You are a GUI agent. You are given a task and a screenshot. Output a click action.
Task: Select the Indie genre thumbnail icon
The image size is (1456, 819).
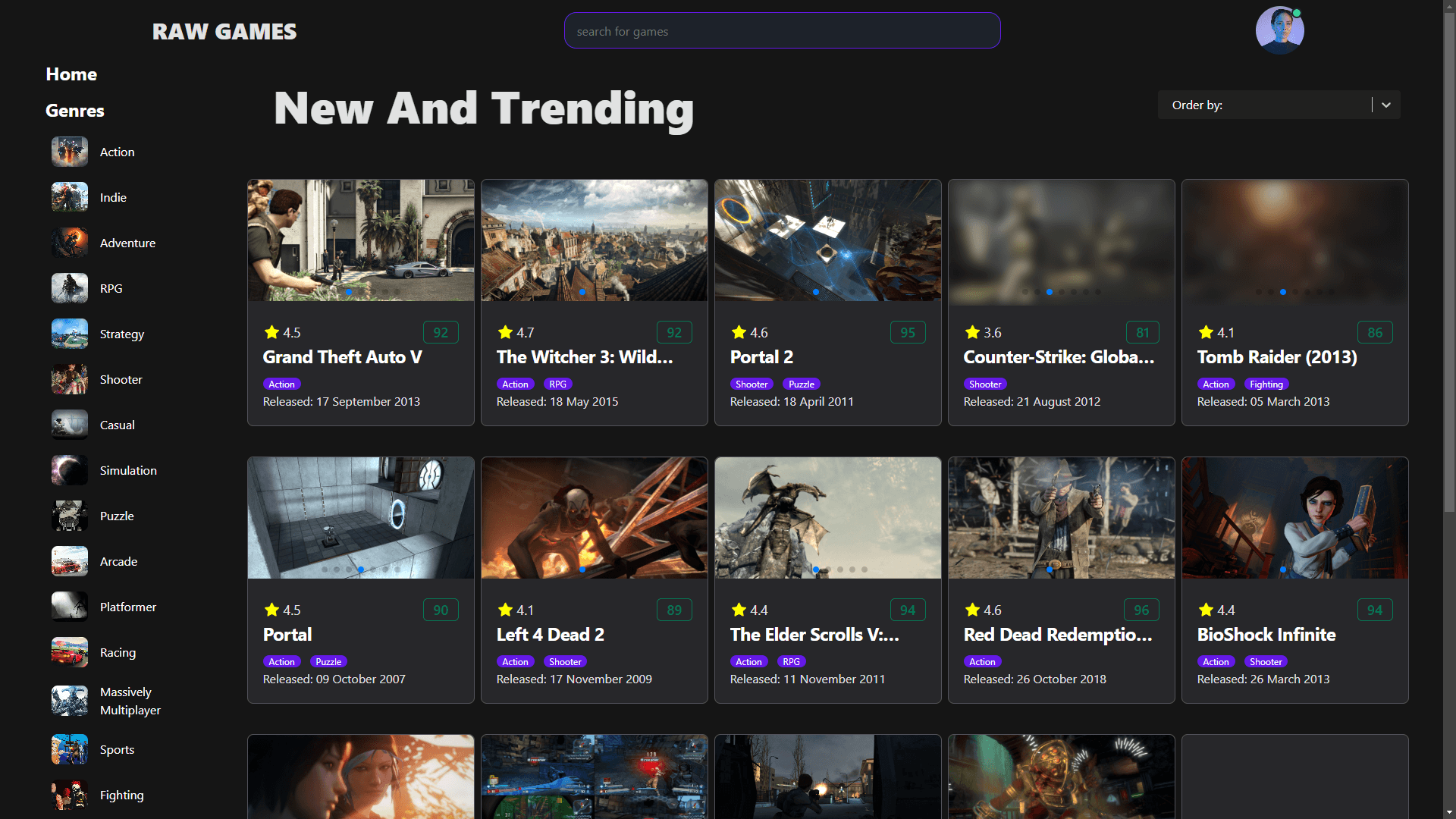click(69, 197)
